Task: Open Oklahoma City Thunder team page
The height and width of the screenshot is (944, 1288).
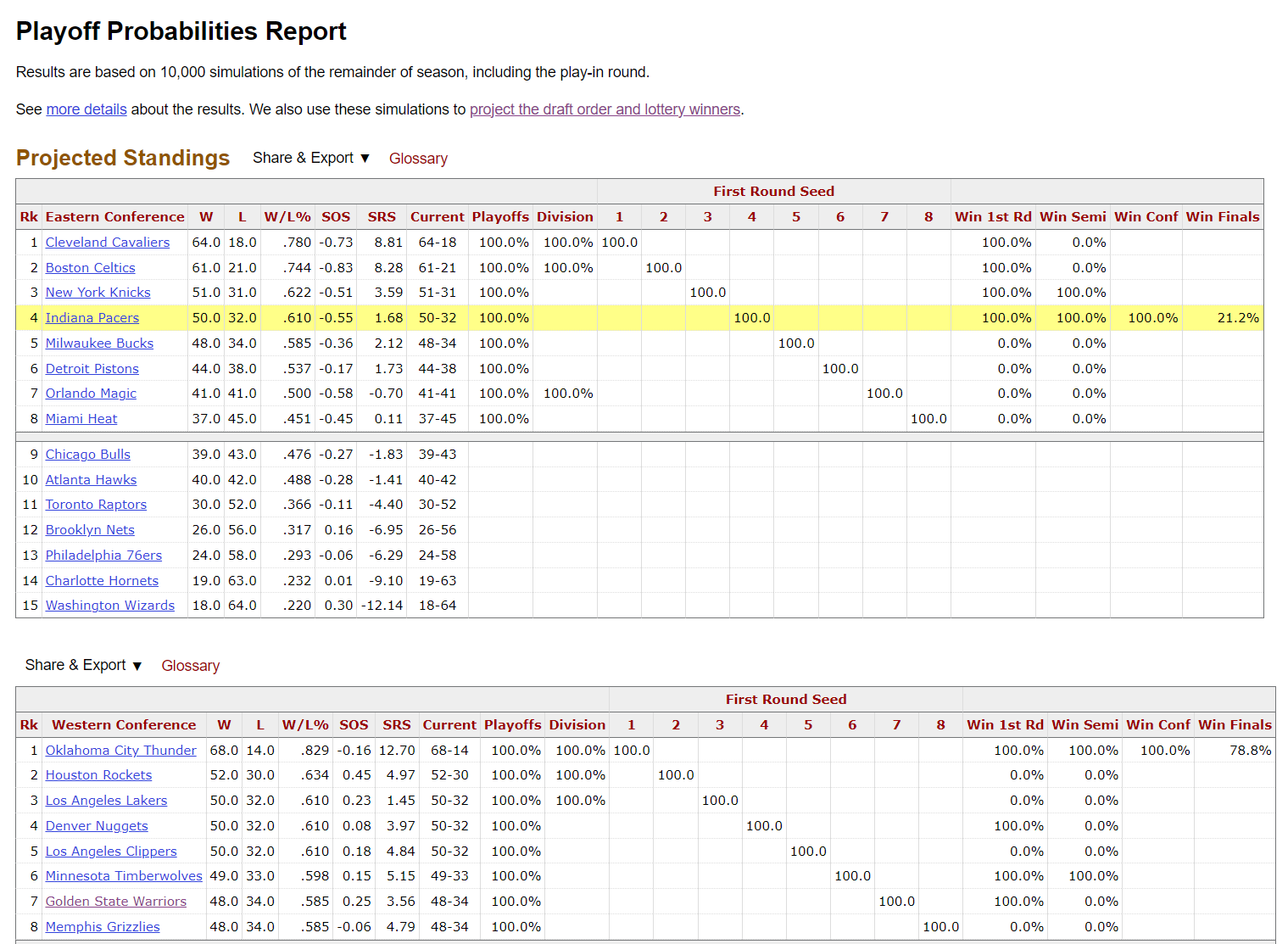Action: pos(120,751)
